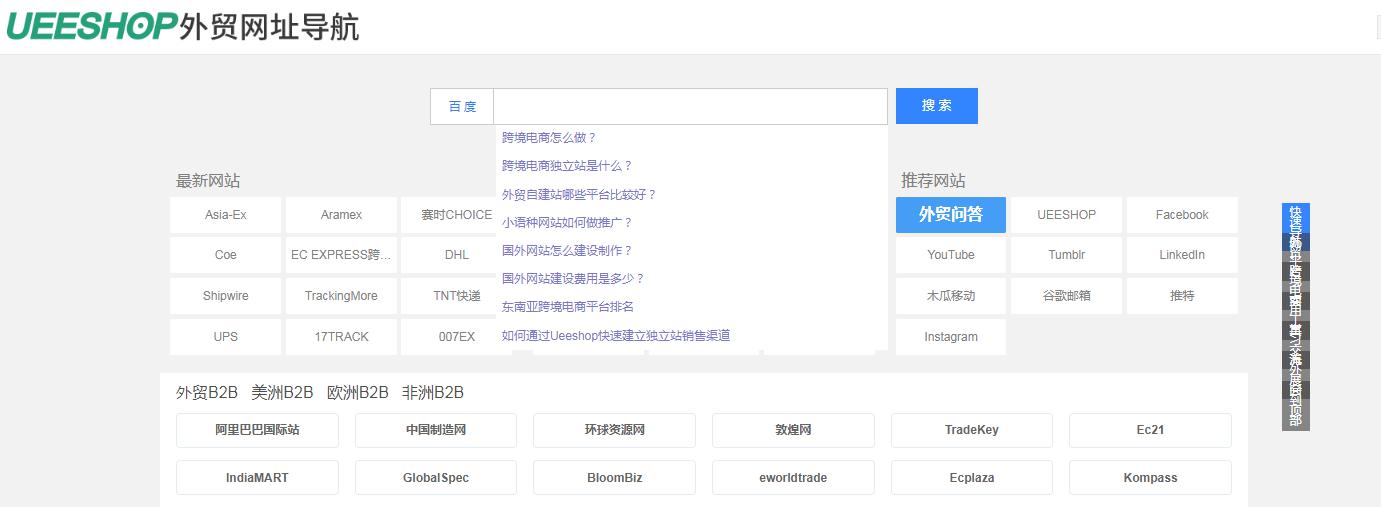1381x507 pixels.
Task: Switch to the 外贸B2B tab
Action: pos(207,393)
